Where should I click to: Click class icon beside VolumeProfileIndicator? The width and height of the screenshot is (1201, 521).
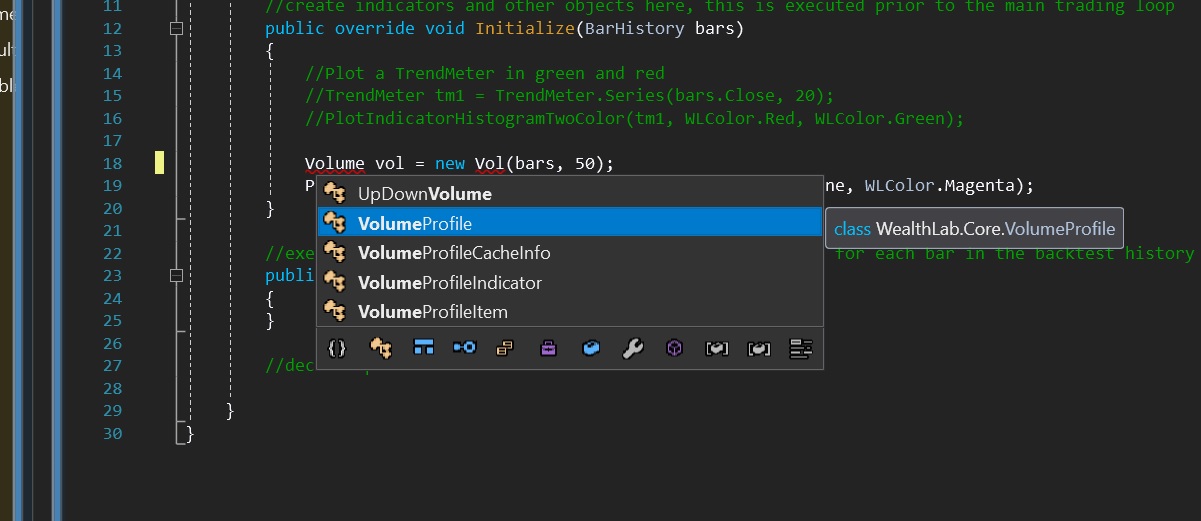pos(335,283)
